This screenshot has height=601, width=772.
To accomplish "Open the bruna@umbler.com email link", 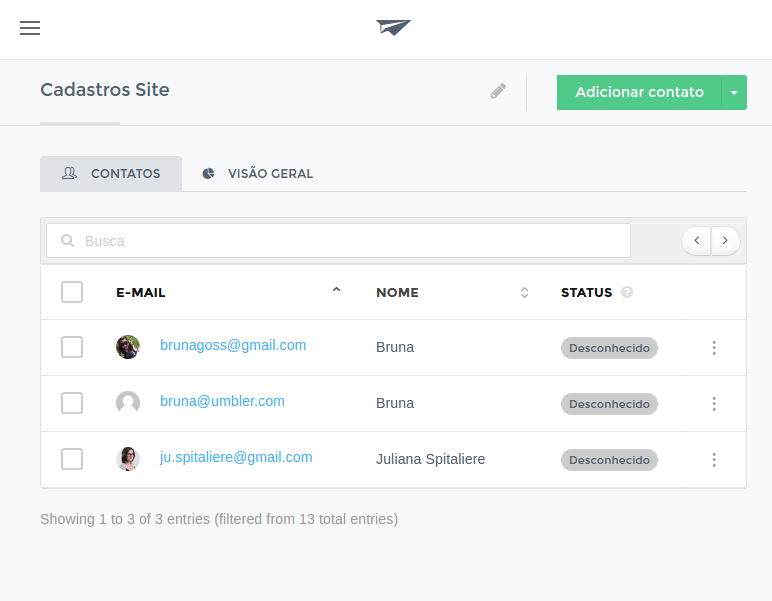I will pyautogui.click(x=222, y=401).
